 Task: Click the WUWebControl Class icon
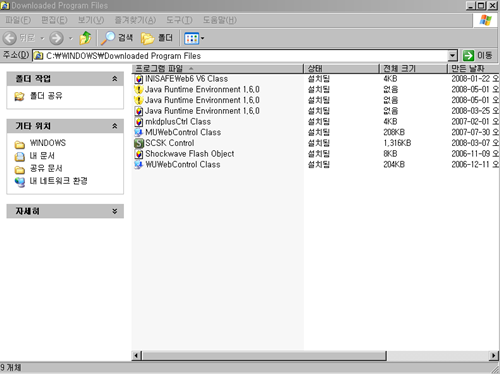point(139,164)
